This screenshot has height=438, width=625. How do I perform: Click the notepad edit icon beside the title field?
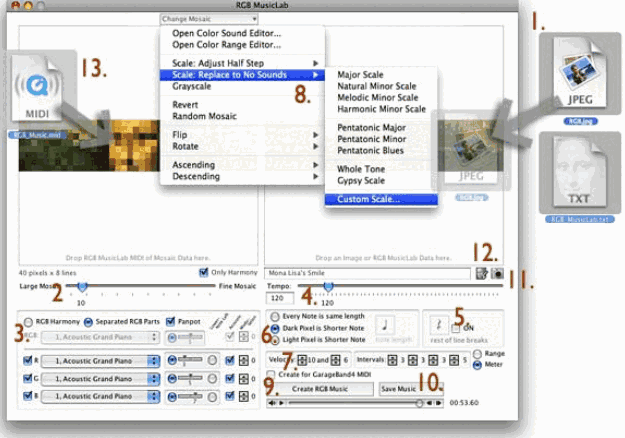(x=482, y=273)
